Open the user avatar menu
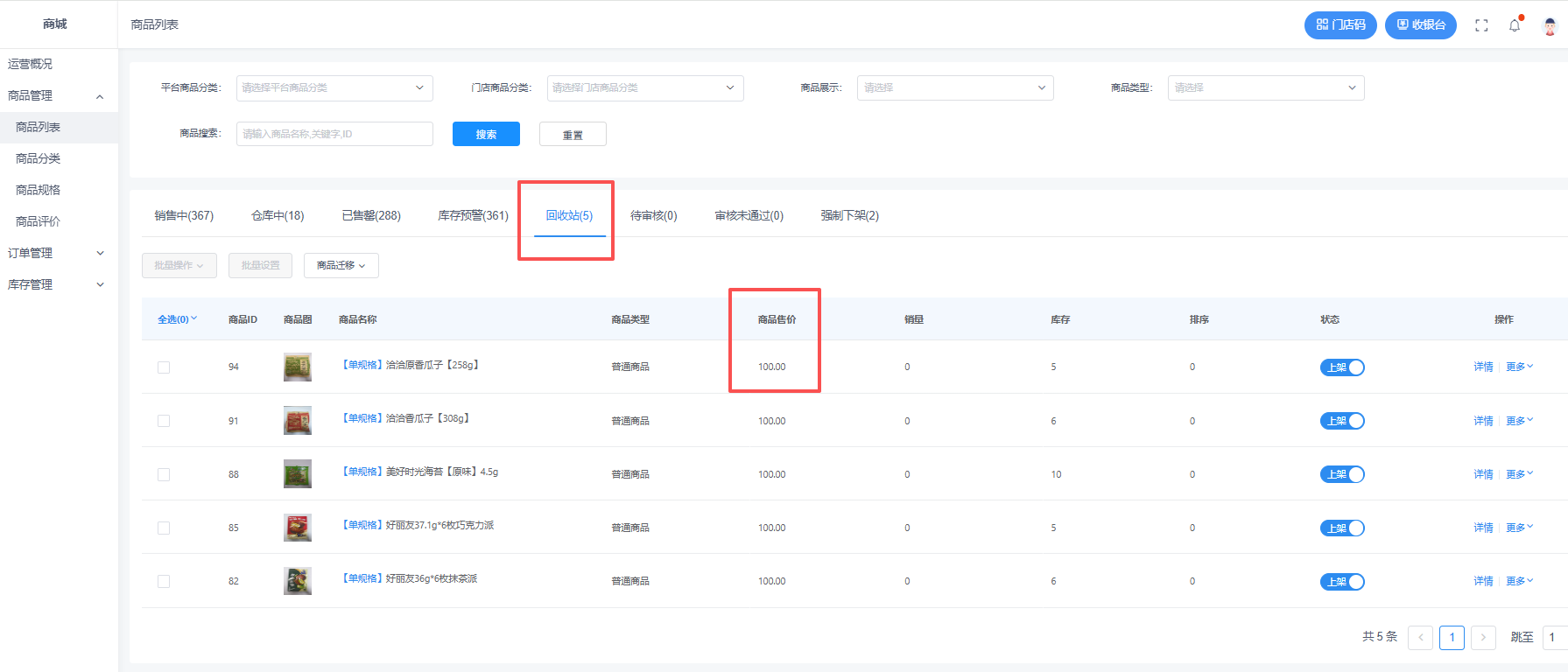This screenshot has height=672, width=1568. [1550, 25]
